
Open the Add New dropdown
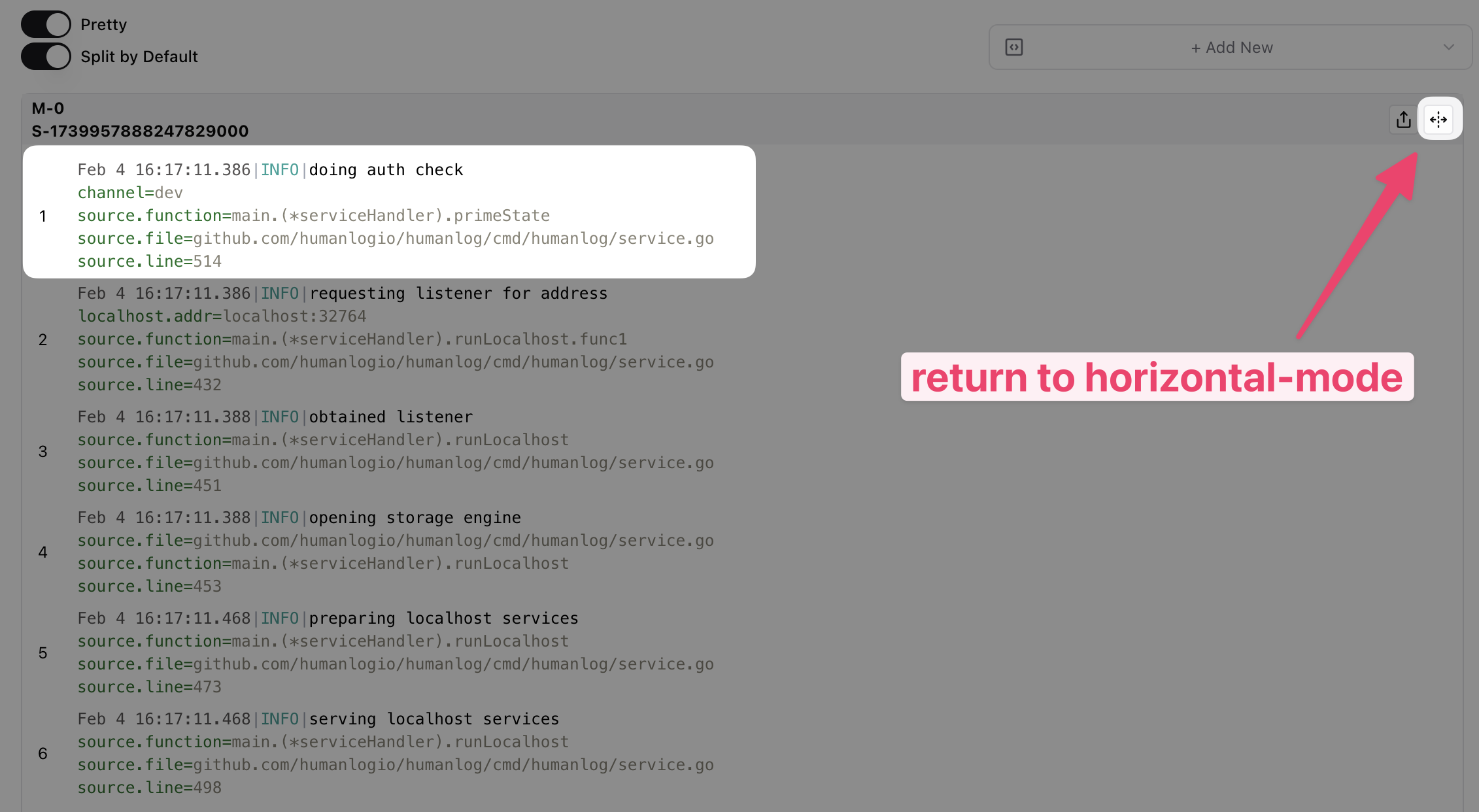coord(1231,47)
